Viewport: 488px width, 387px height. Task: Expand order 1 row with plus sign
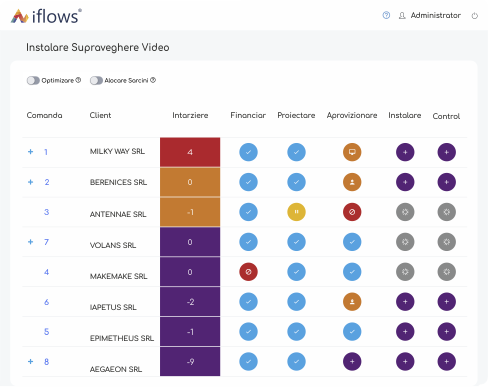pyautogui.click(x=30, y=152)
